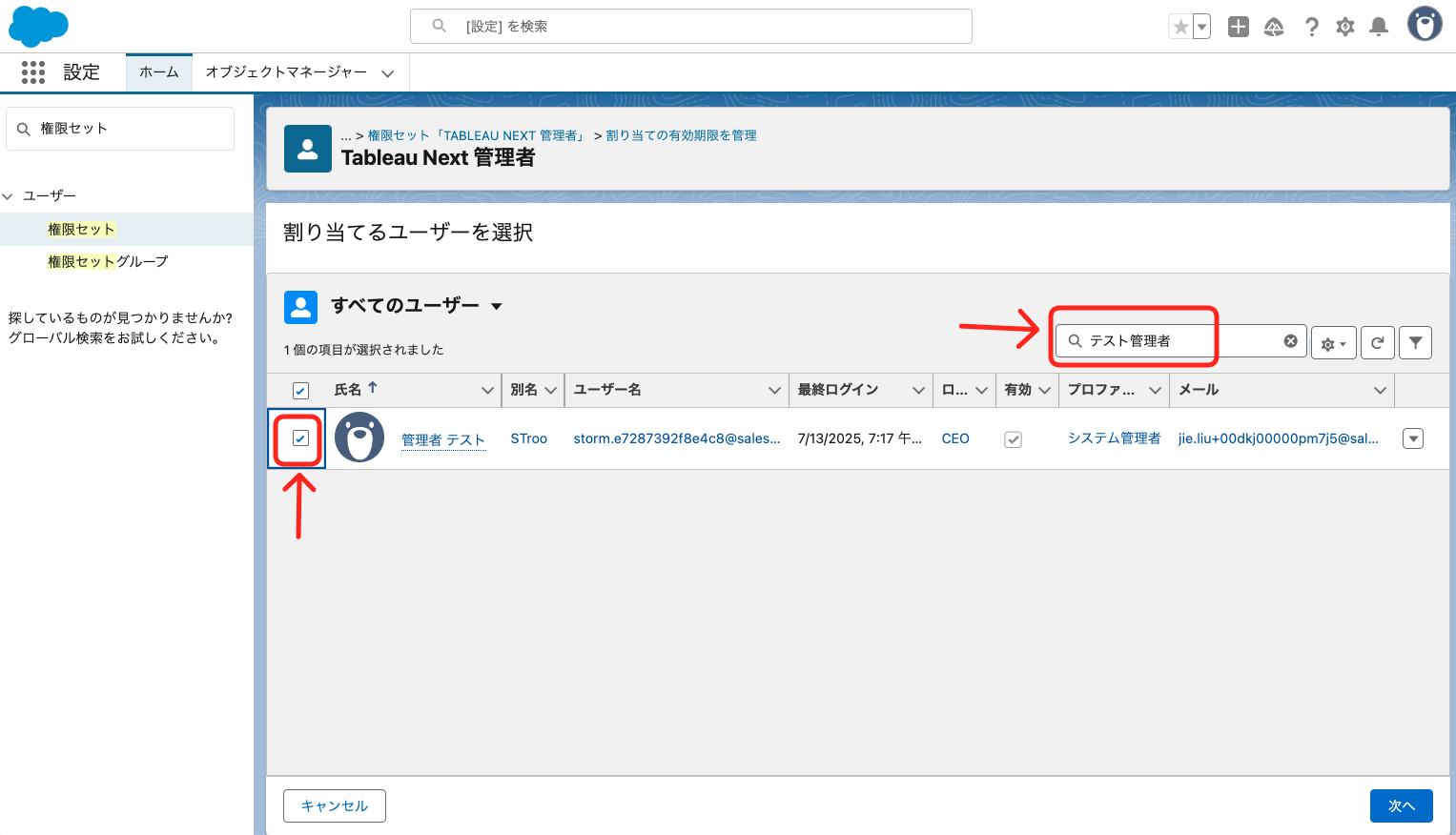Viewport: 1456px width, 835px height.
Task: Click the すべてのユーザー list view icon
Action: (x=301, y=307)
